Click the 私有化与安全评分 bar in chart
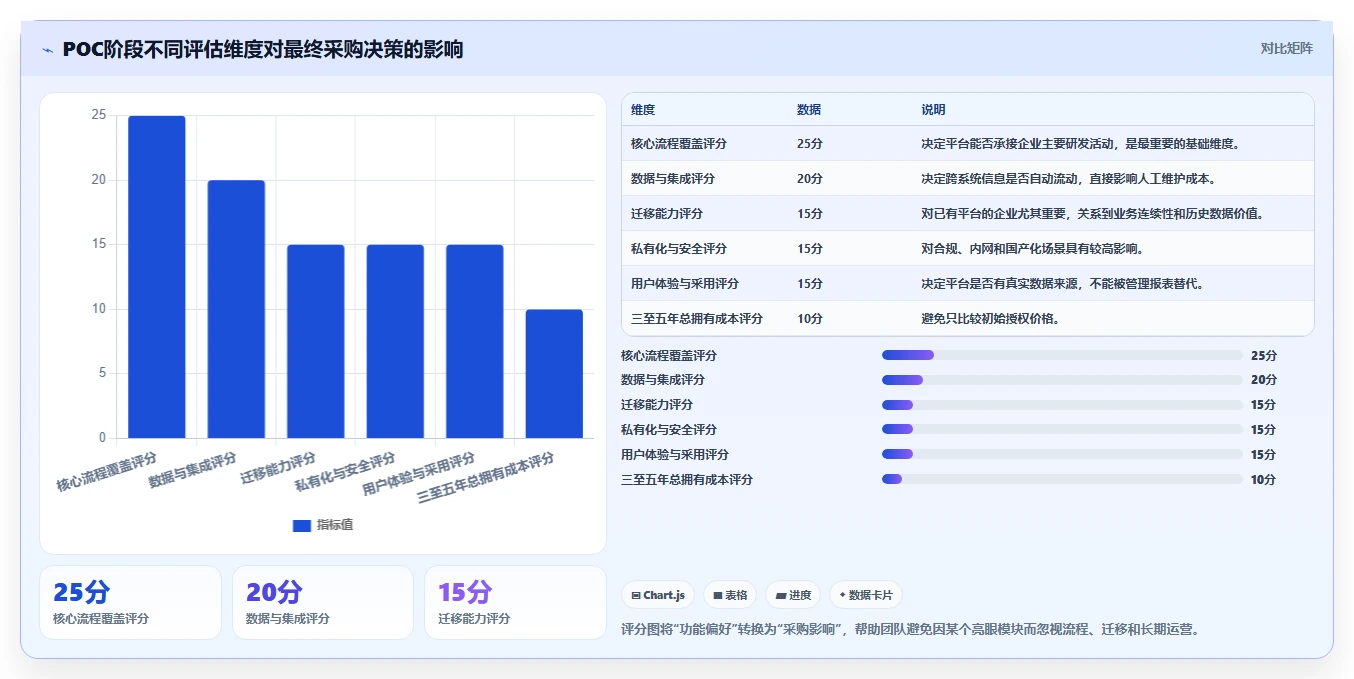 395,341
